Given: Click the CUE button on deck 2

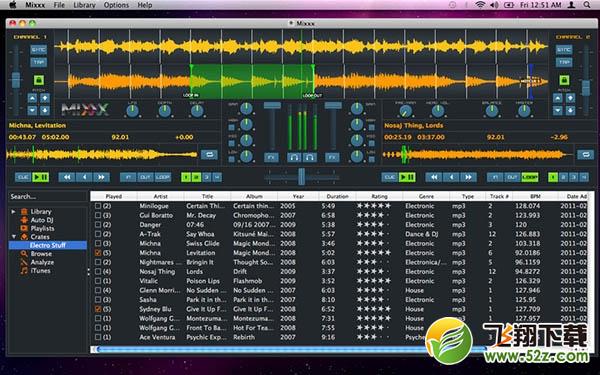Looking at the screenshot, I should click(x=390, y=177).
